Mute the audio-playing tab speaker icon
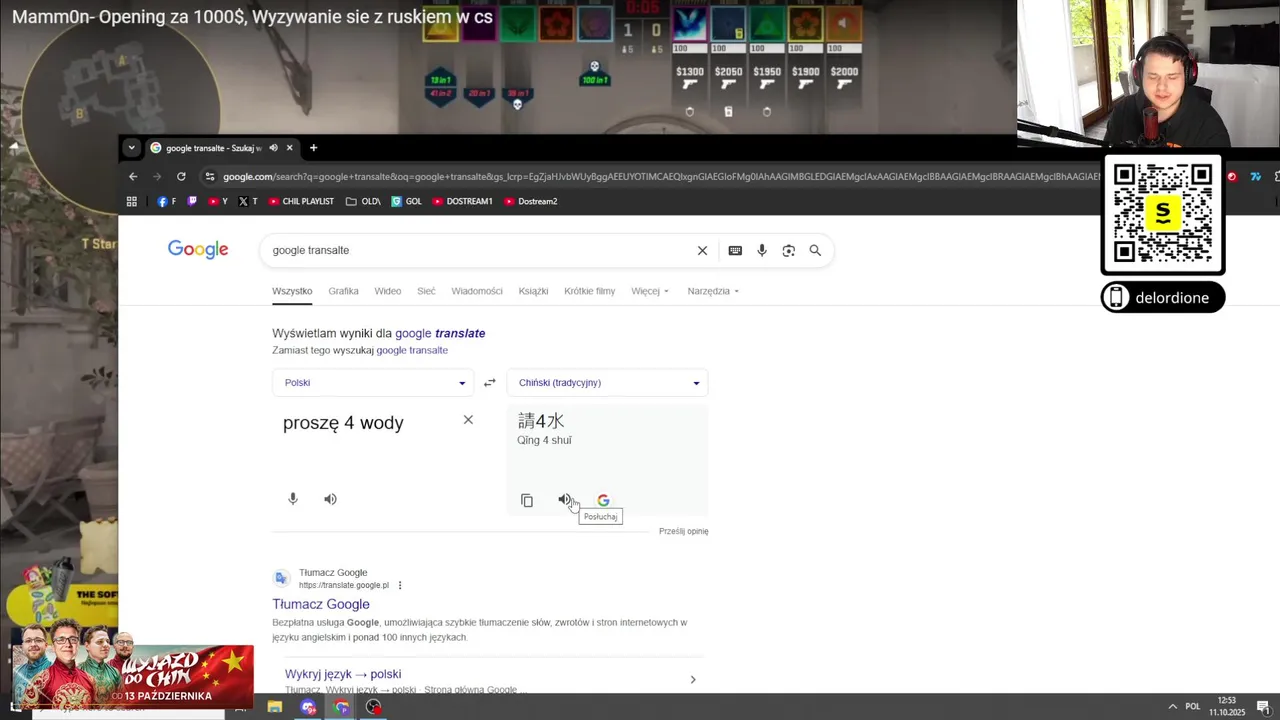This screenshot has width=1280, height=720. tap(273, 148)
